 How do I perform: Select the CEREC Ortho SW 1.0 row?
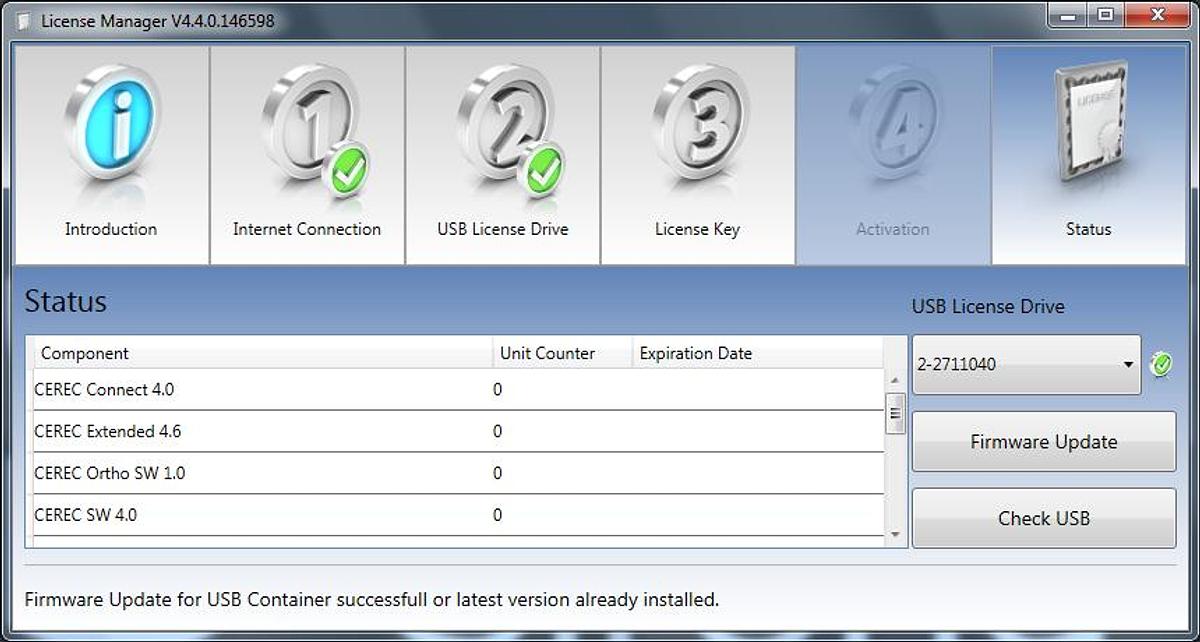point(459,474)
